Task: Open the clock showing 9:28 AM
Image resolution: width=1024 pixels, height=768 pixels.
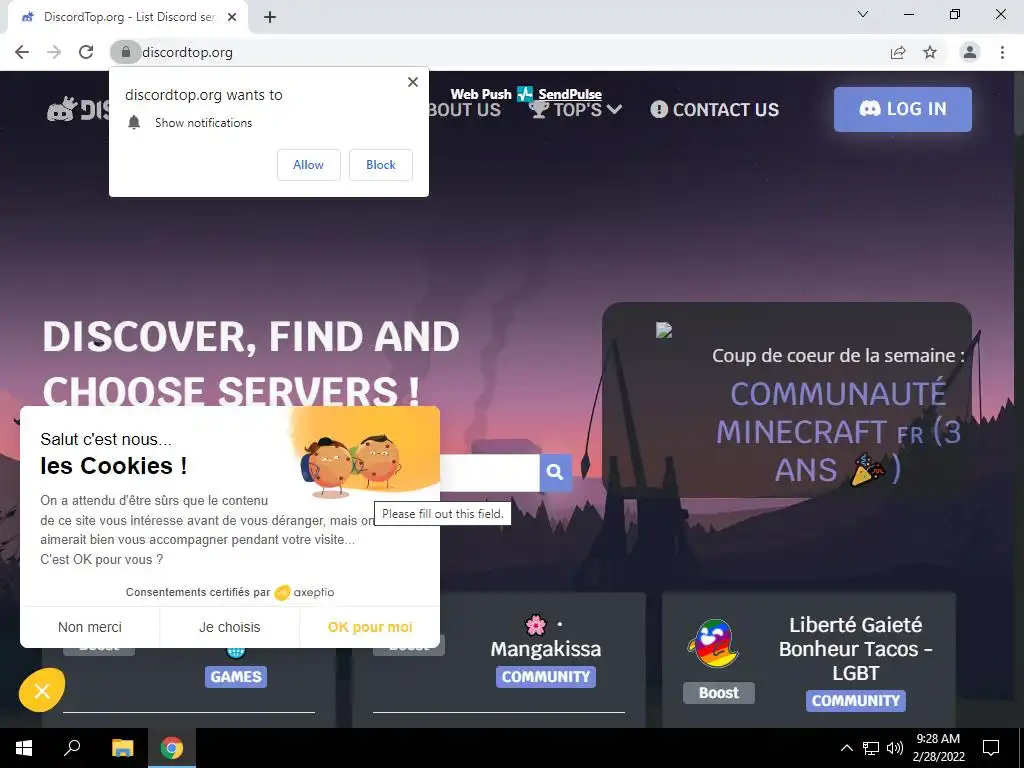Action: tap(938, 748)
